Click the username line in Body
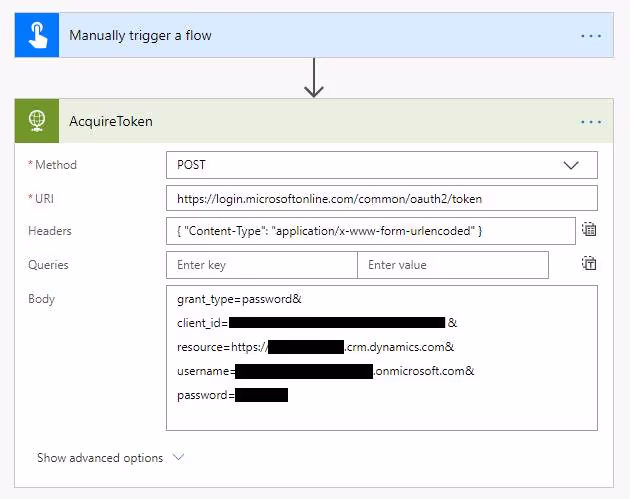The image size is (630, 499). point(325,371)
